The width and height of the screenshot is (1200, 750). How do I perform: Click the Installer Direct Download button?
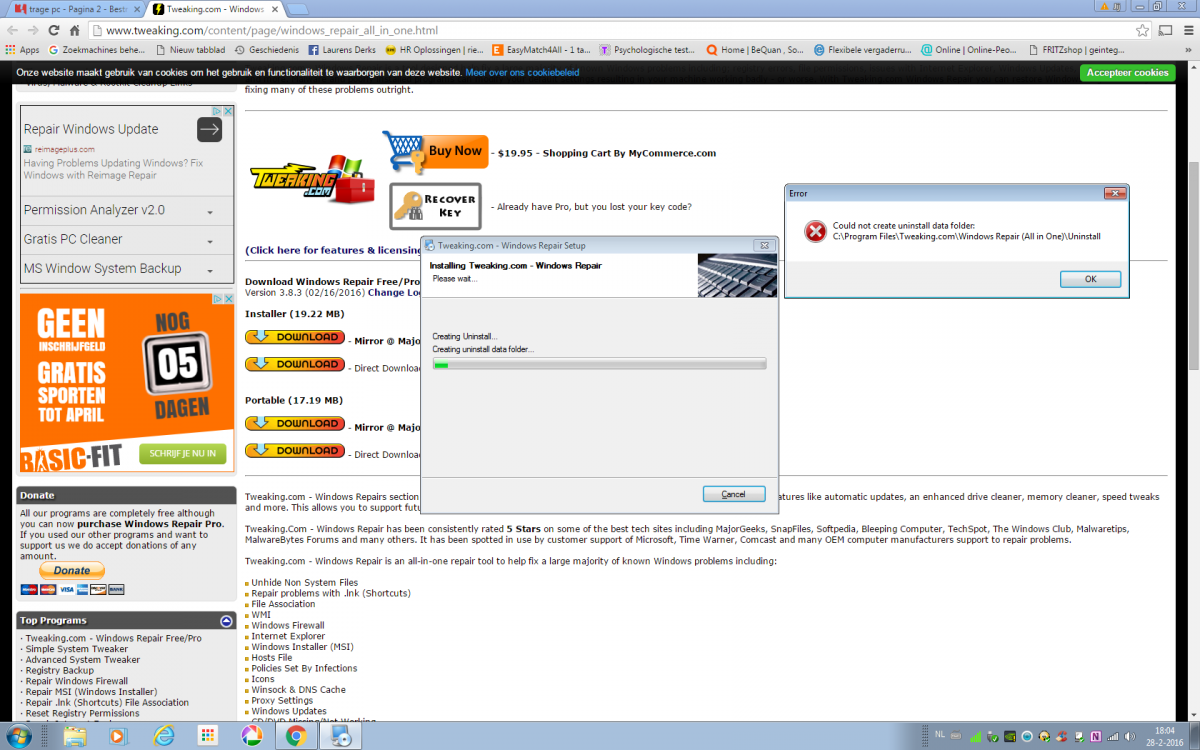tap(295, 365)
